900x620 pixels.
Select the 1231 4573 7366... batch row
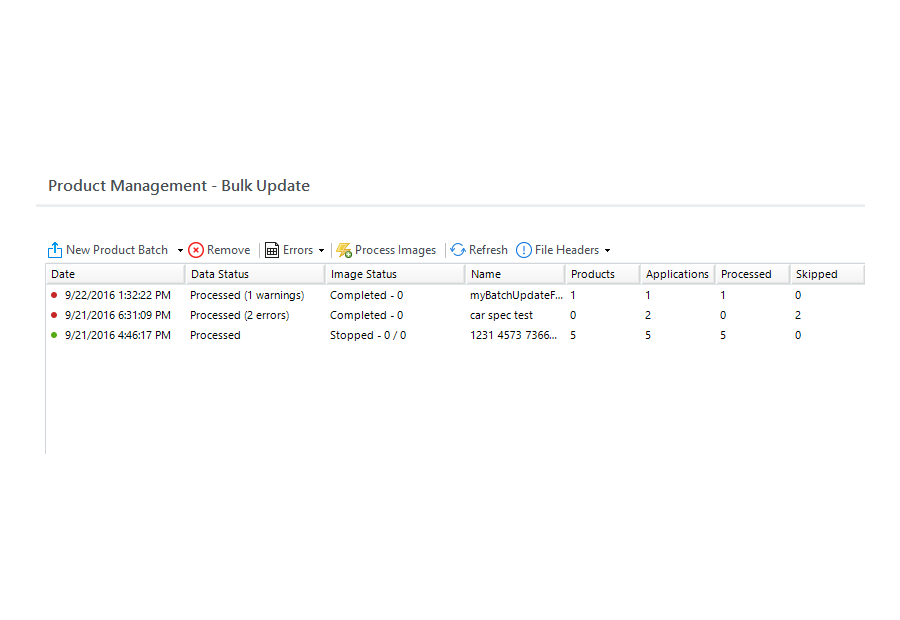tap(455, 335)
